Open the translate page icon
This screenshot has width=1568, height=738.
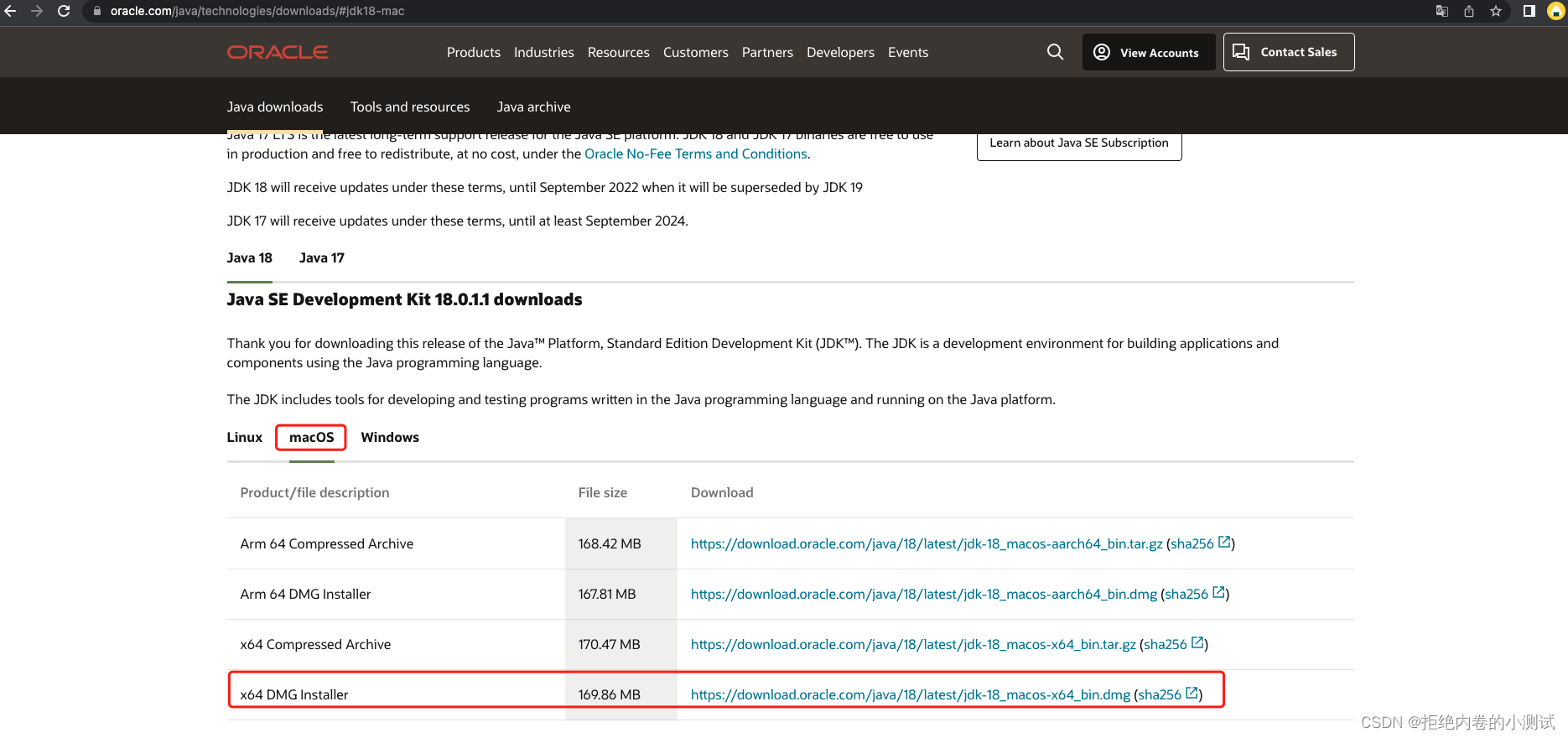click(1442, 11)
